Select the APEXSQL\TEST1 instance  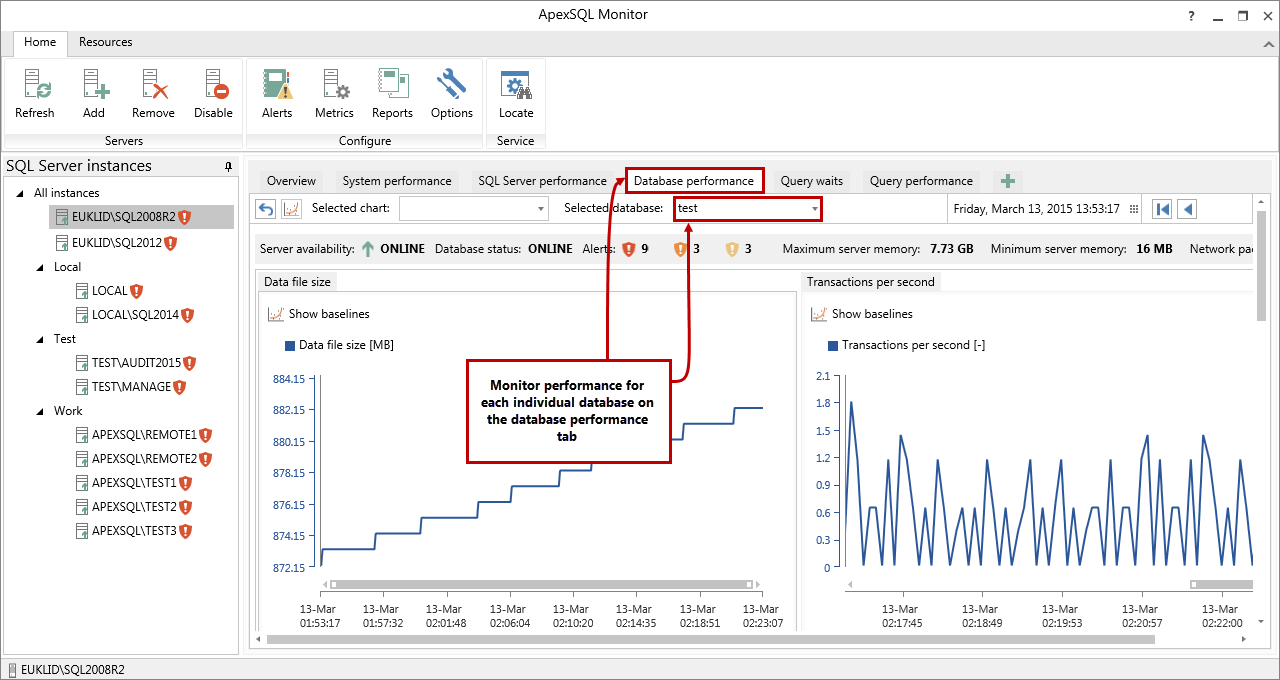[134, 483]
